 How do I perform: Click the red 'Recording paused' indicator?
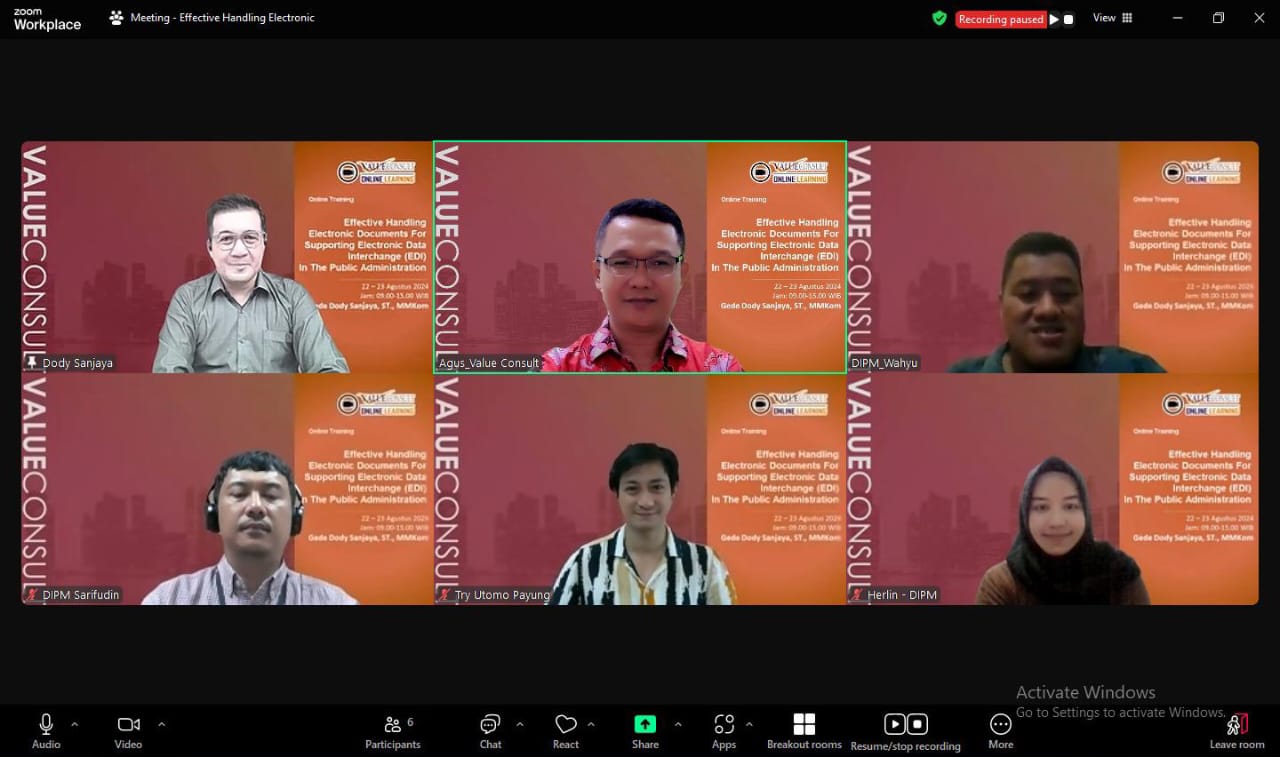point(1000,19)
